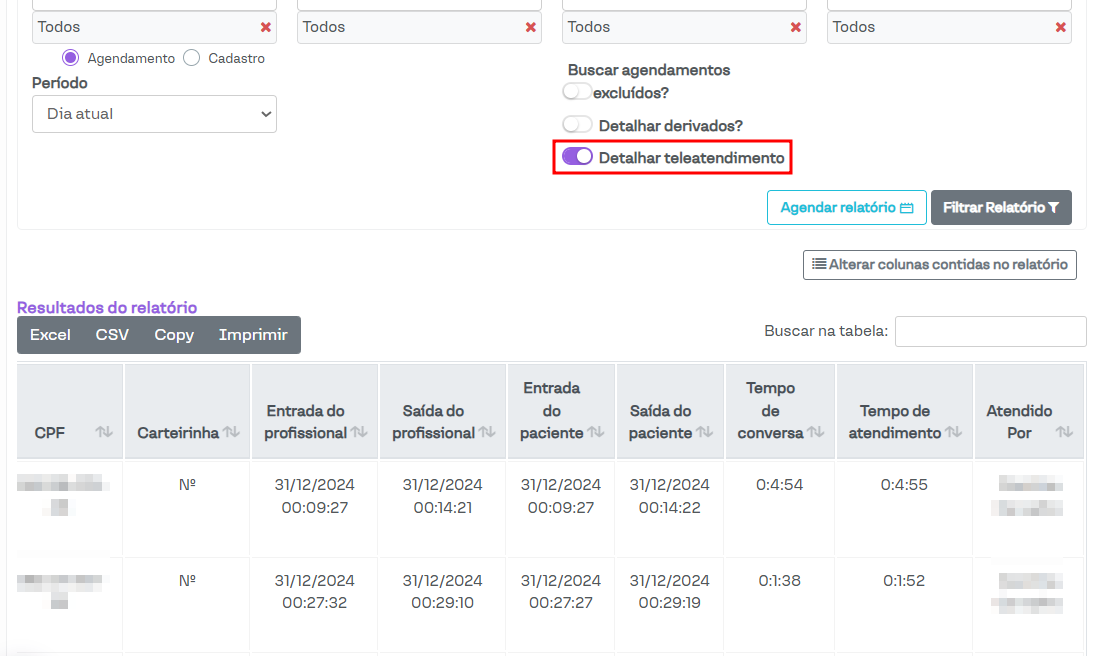Viewport: 1095px width, 656px height.
Task: Disable the Detalhar teleatendimento switch
Action: coord(577,157)
